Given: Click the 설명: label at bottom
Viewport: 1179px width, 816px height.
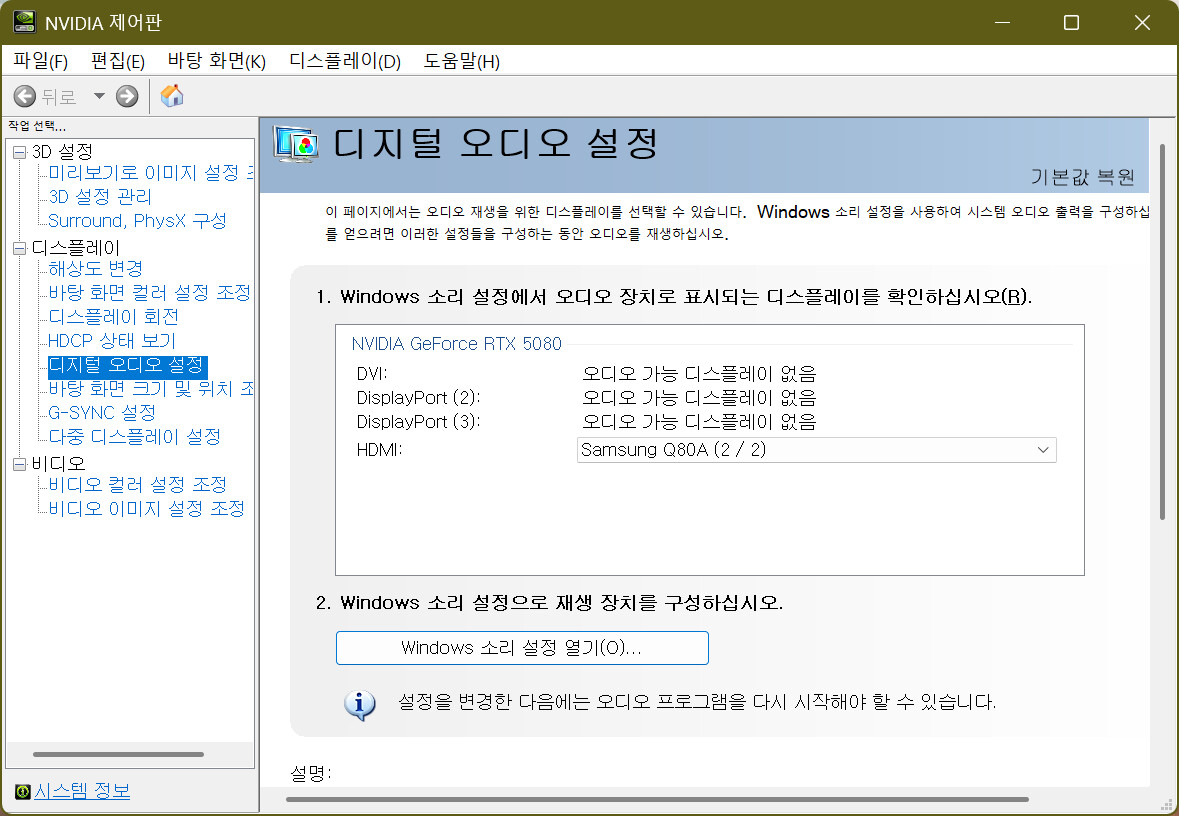Looking at the screenshot, I should 311,773.
